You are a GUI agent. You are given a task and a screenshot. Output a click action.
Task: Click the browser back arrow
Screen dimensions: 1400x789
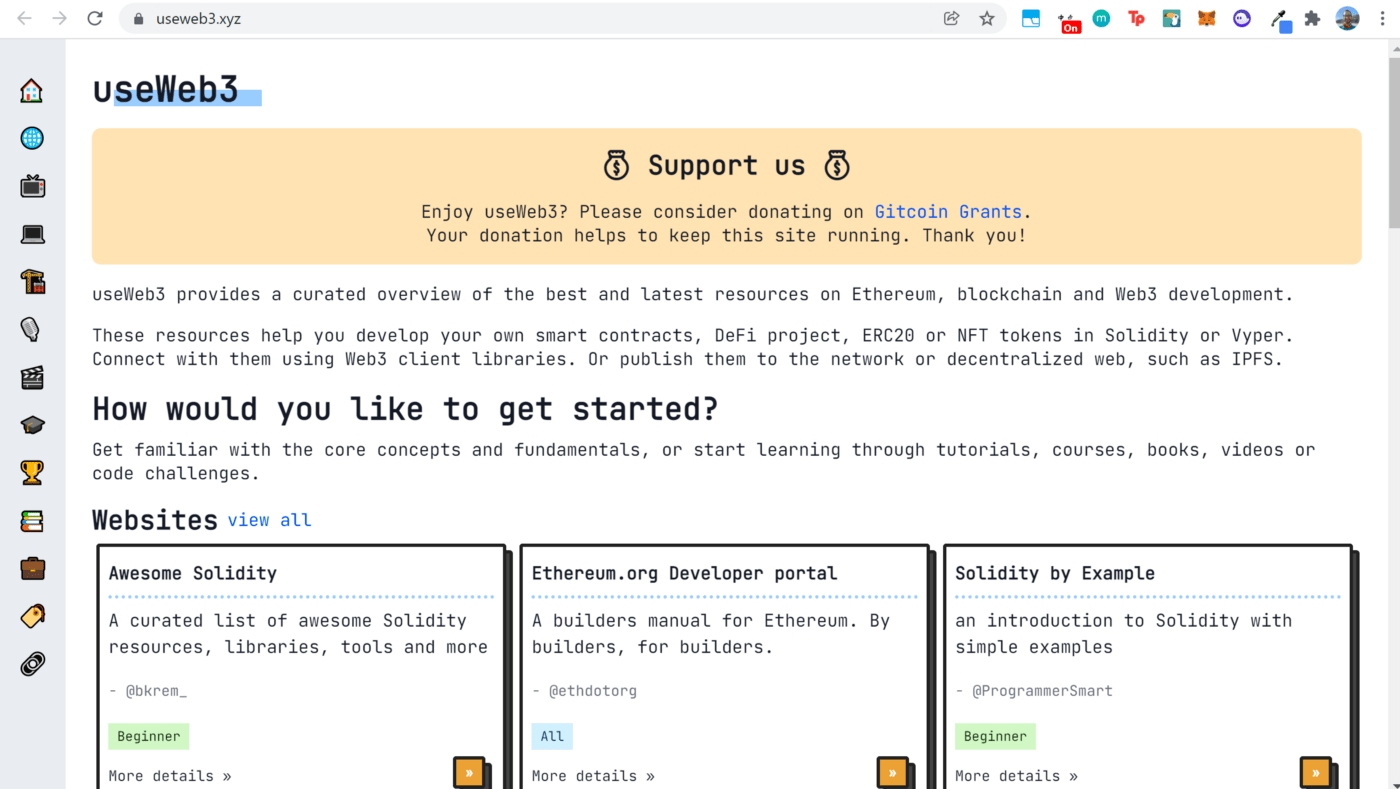[24, 18]
